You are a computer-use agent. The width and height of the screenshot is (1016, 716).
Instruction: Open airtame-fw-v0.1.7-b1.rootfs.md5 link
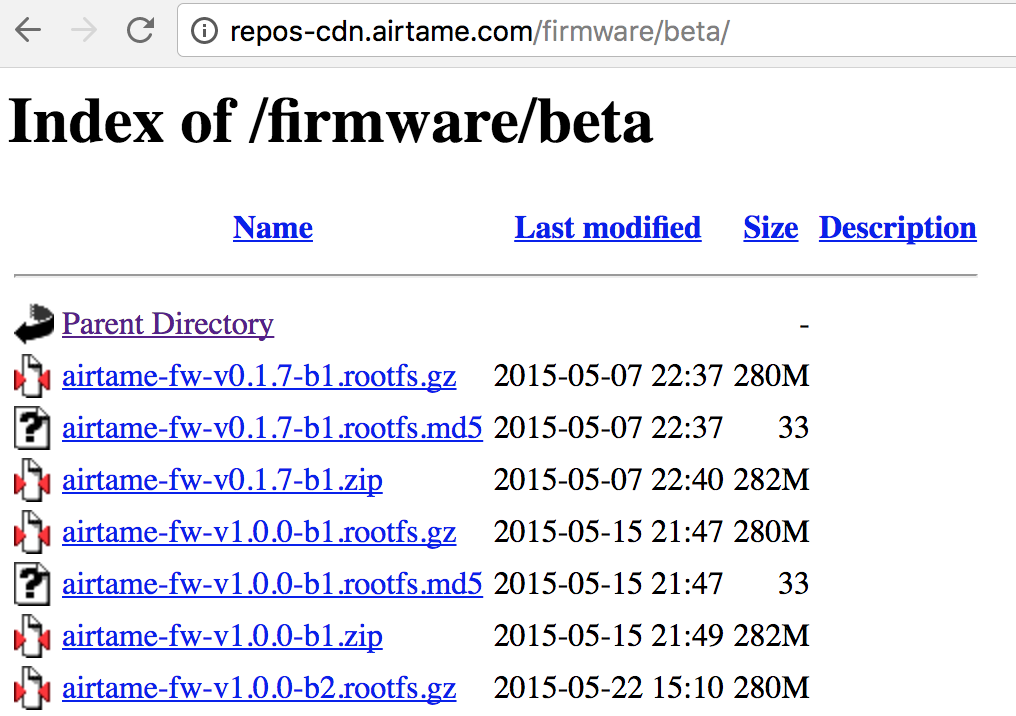(272, 428)
